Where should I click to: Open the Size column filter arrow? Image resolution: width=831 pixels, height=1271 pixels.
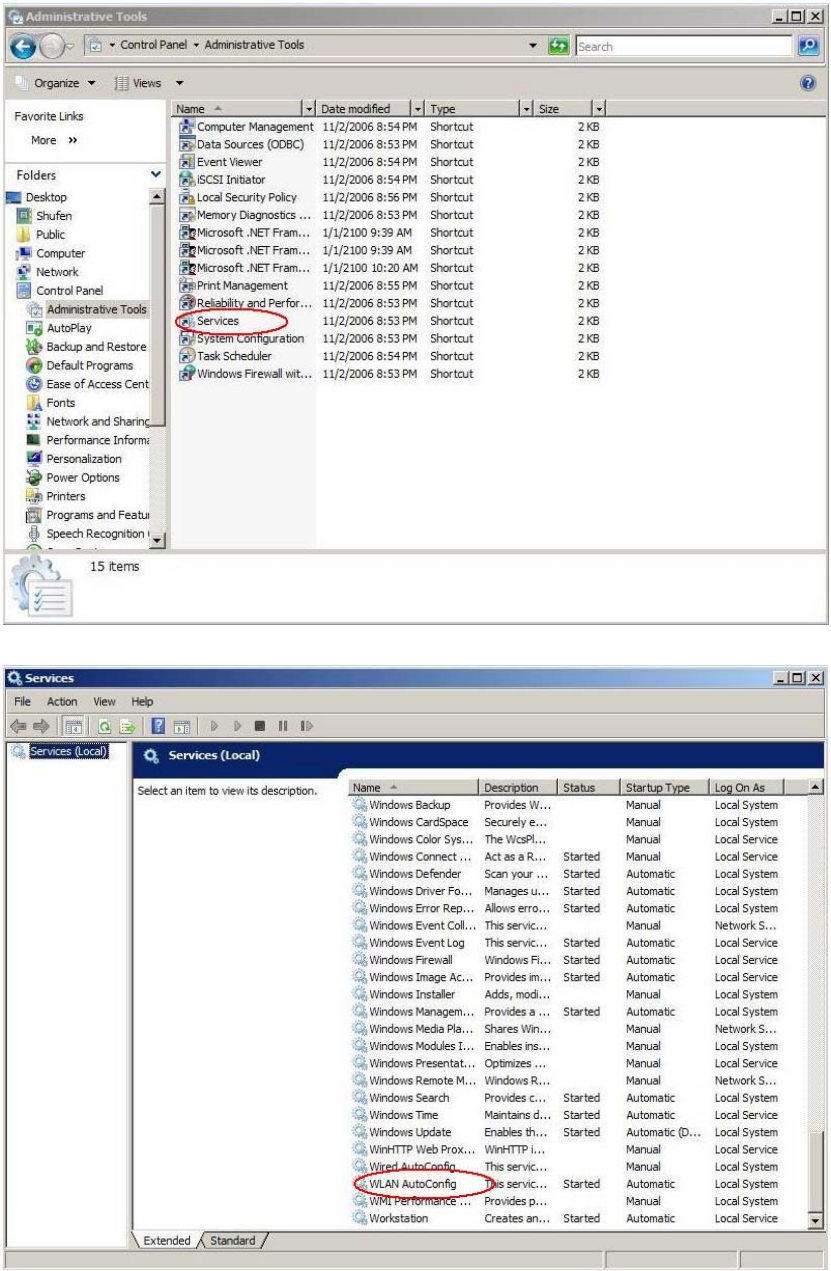pos(599,108)
